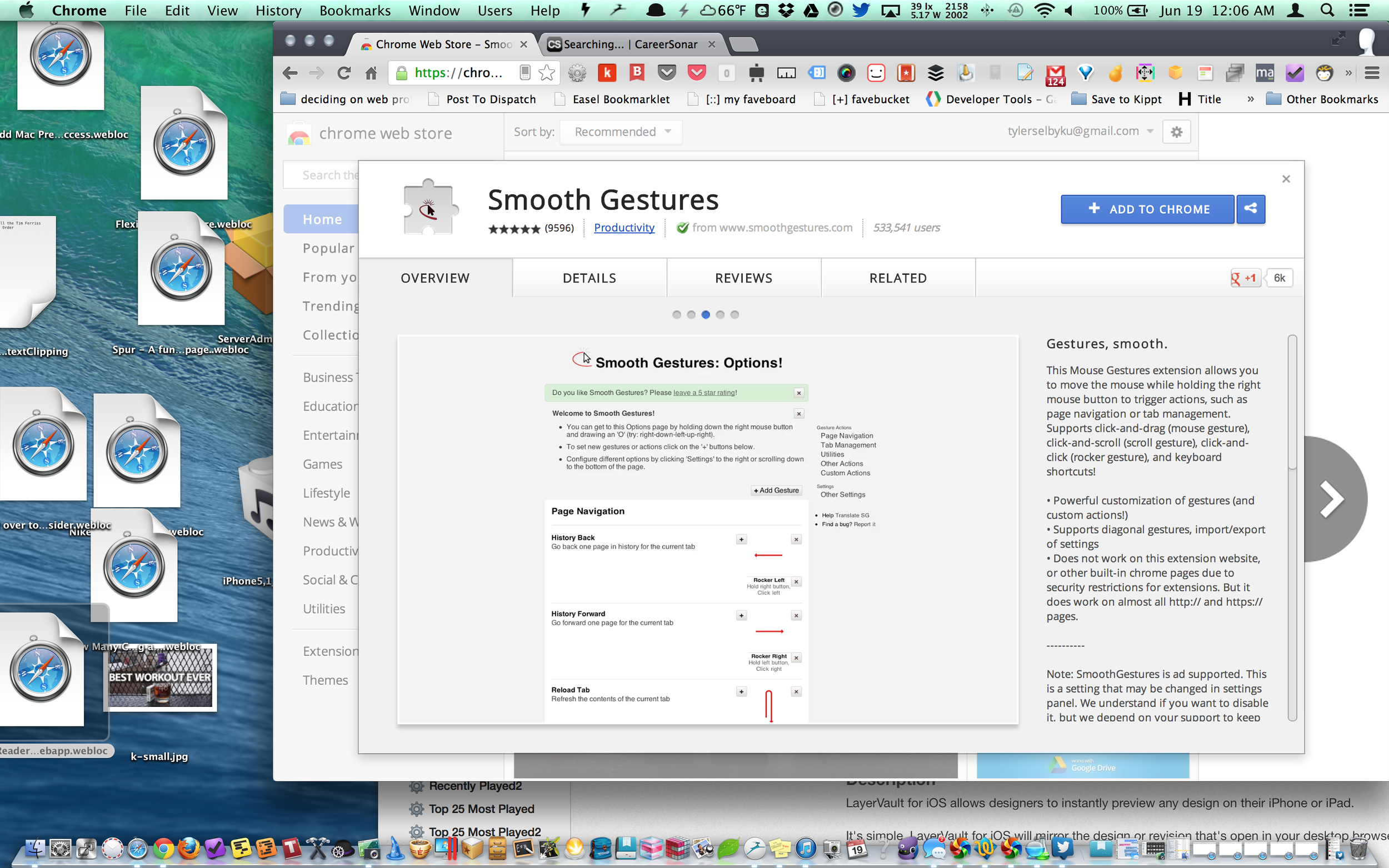Click the Twitter menu bar icon

click(861, 11)
